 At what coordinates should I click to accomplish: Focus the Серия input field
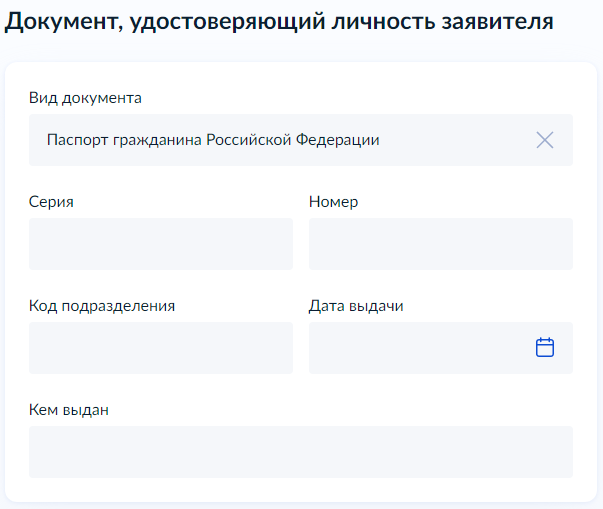pos(161,244)
